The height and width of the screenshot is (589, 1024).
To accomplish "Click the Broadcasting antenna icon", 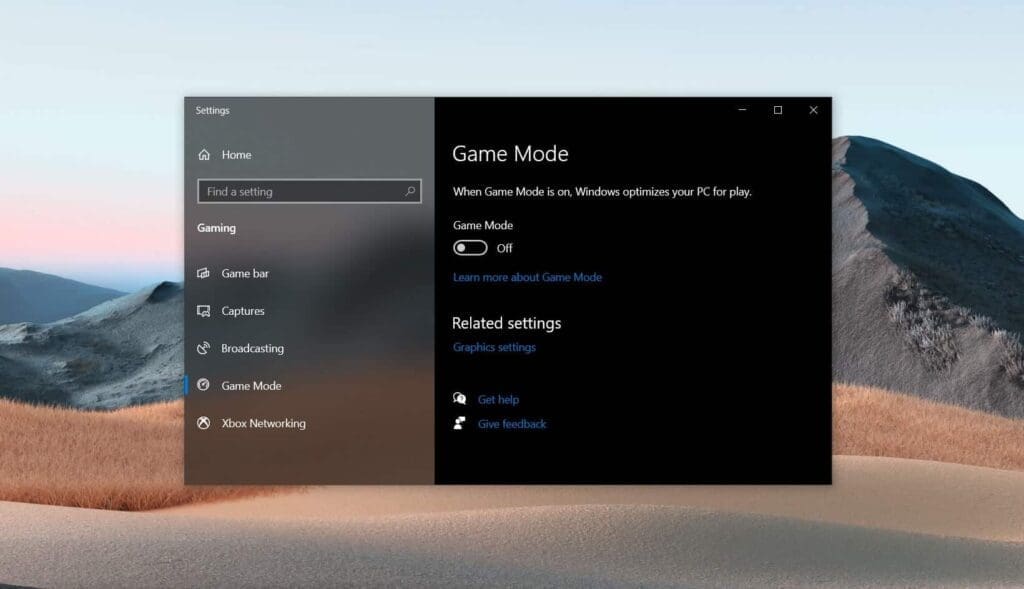I will pos(205,348).
